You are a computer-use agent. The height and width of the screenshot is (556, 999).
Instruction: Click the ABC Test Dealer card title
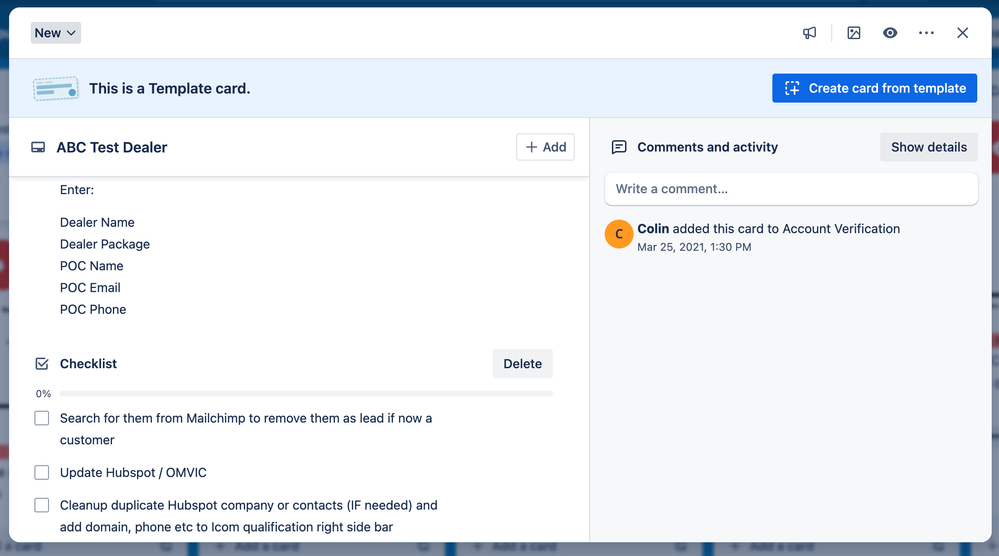tap(111, 148)
